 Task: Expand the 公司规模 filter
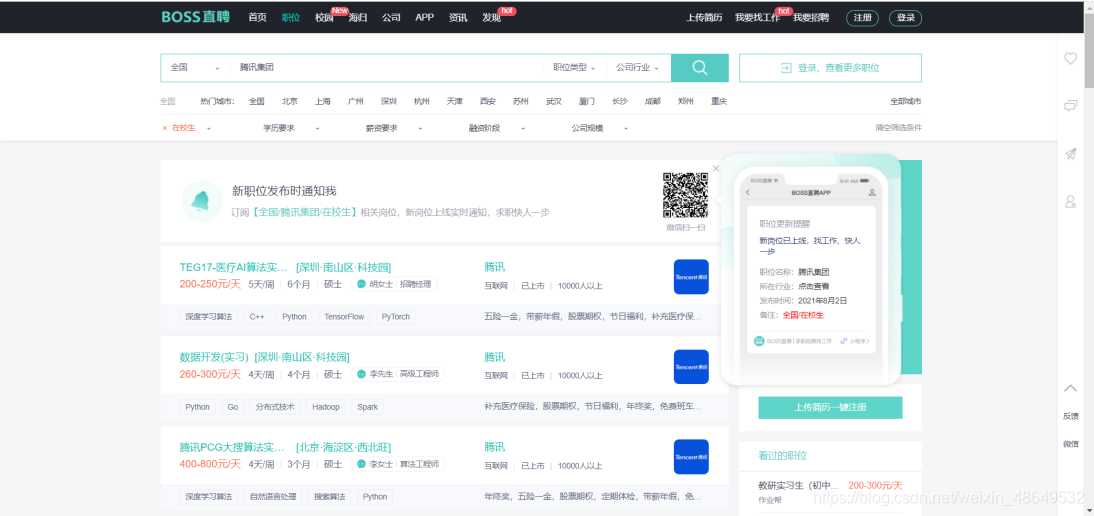(x=626, y=128)
